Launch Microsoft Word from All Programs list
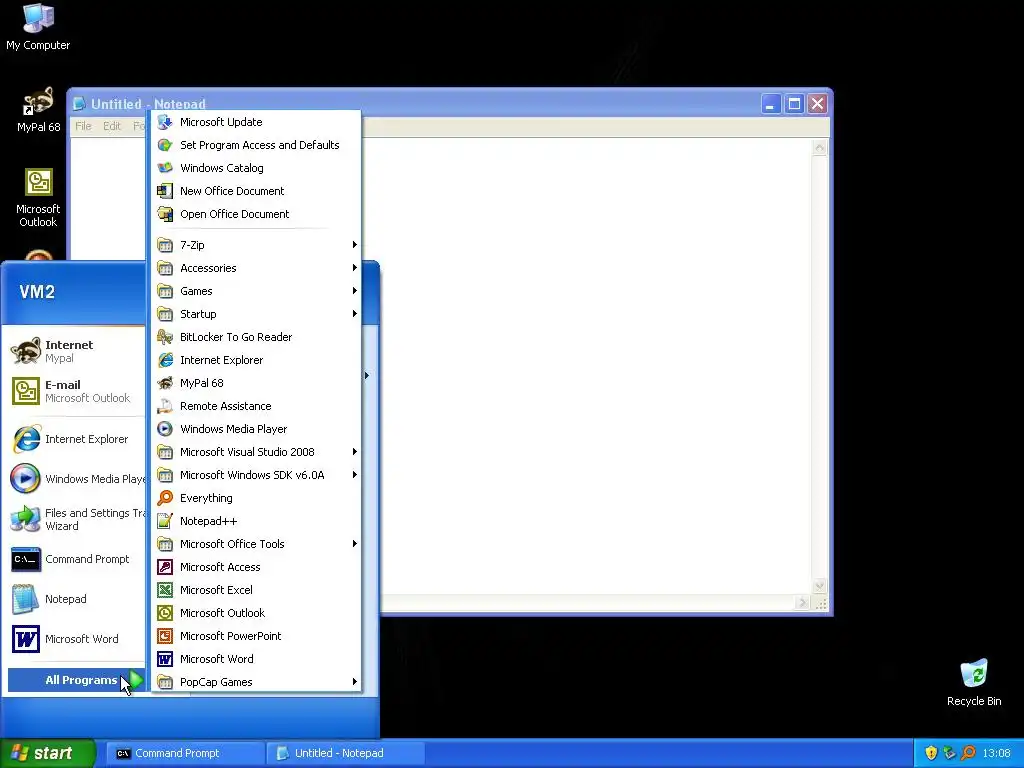The image size is (1024, 768). click(x=256, y=659)
